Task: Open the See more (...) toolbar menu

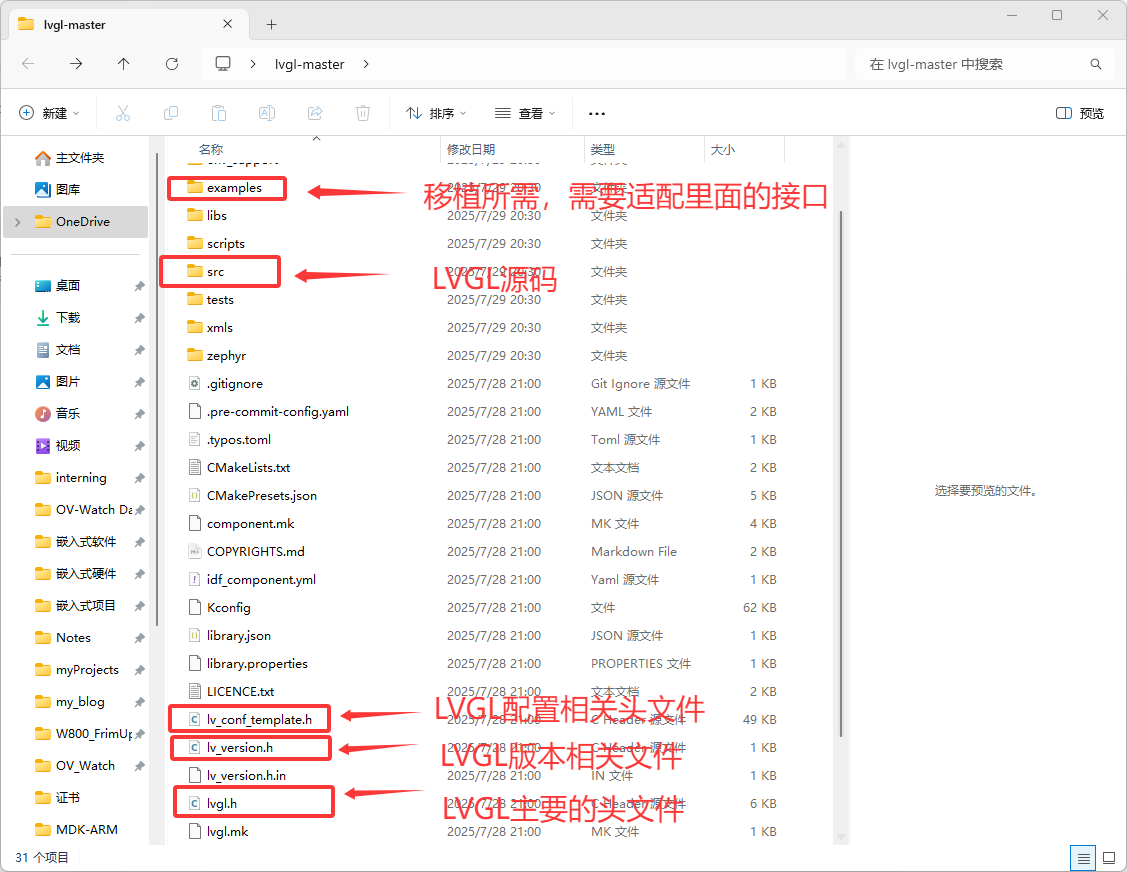Action: tap(597, 113)
